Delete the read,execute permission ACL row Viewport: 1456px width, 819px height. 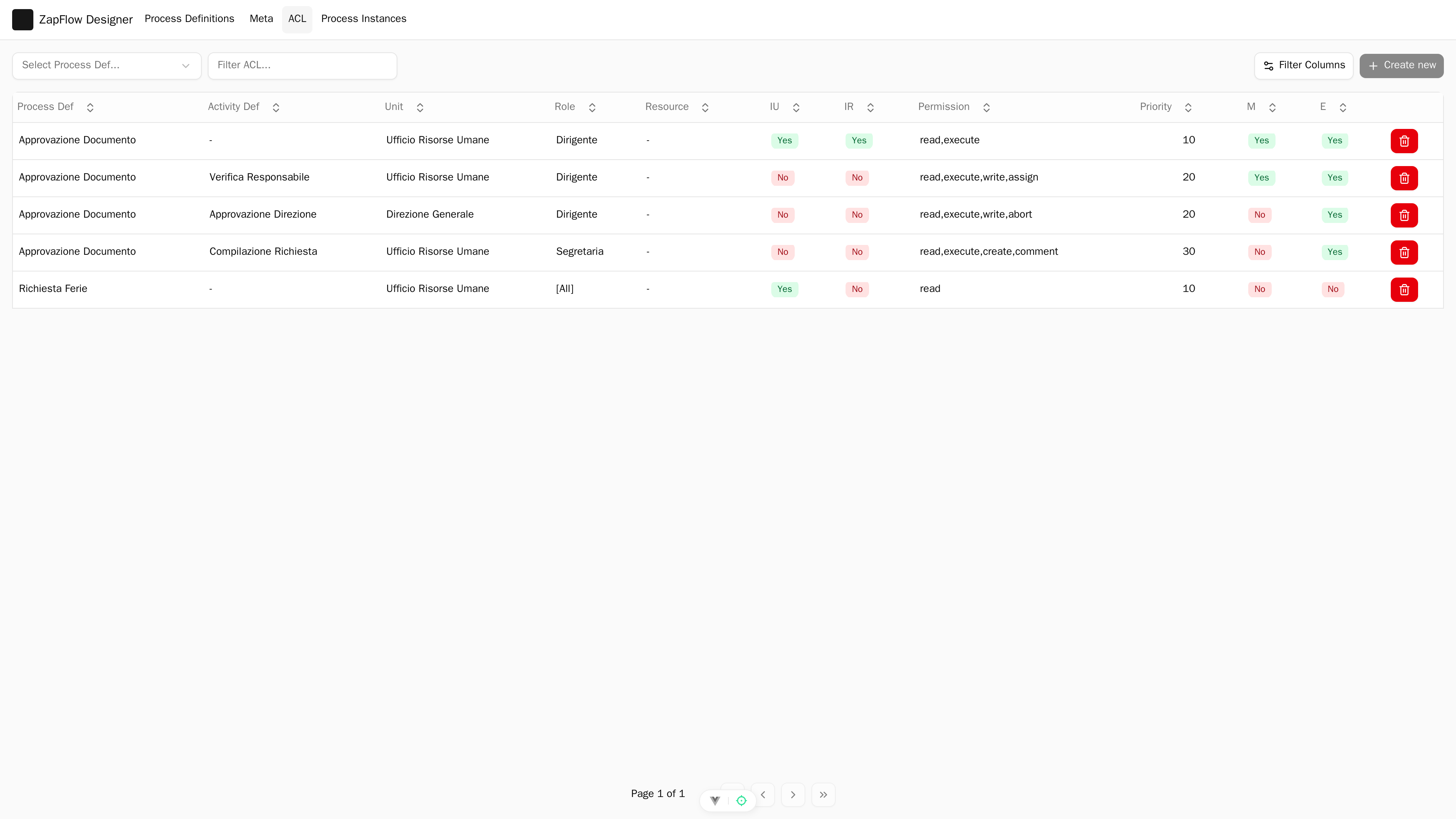point(1404,141)
